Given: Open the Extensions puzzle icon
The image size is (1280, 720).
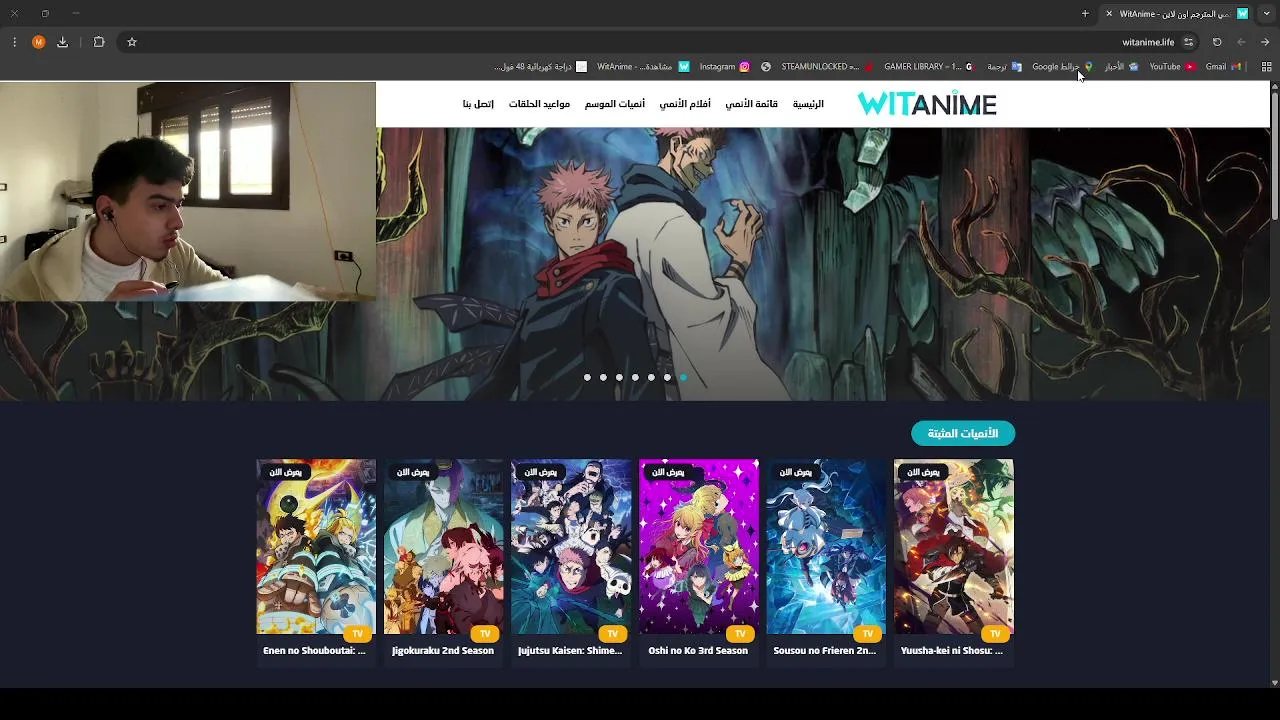Looking at the screenshot, I should coord(99,42).
